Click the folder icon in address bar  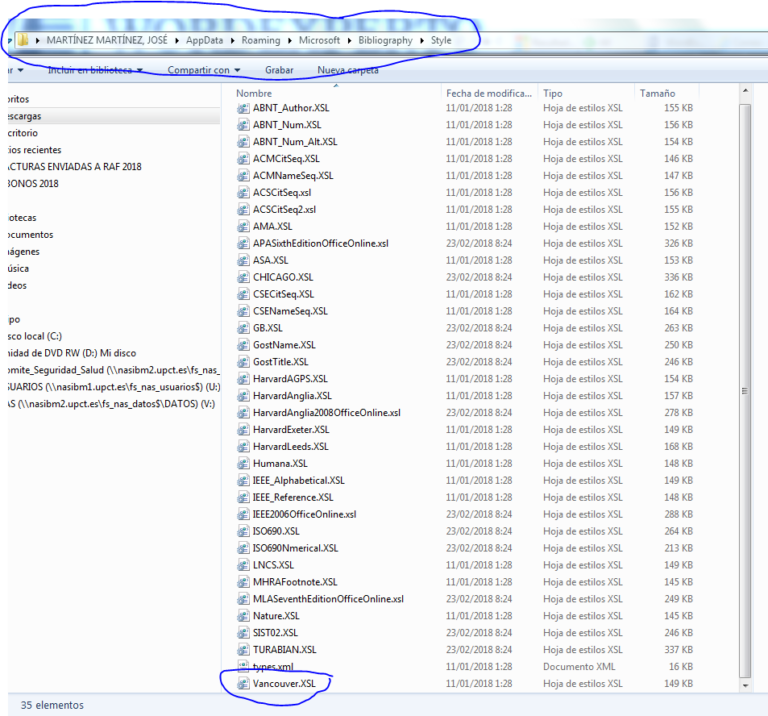coord(22,40)
